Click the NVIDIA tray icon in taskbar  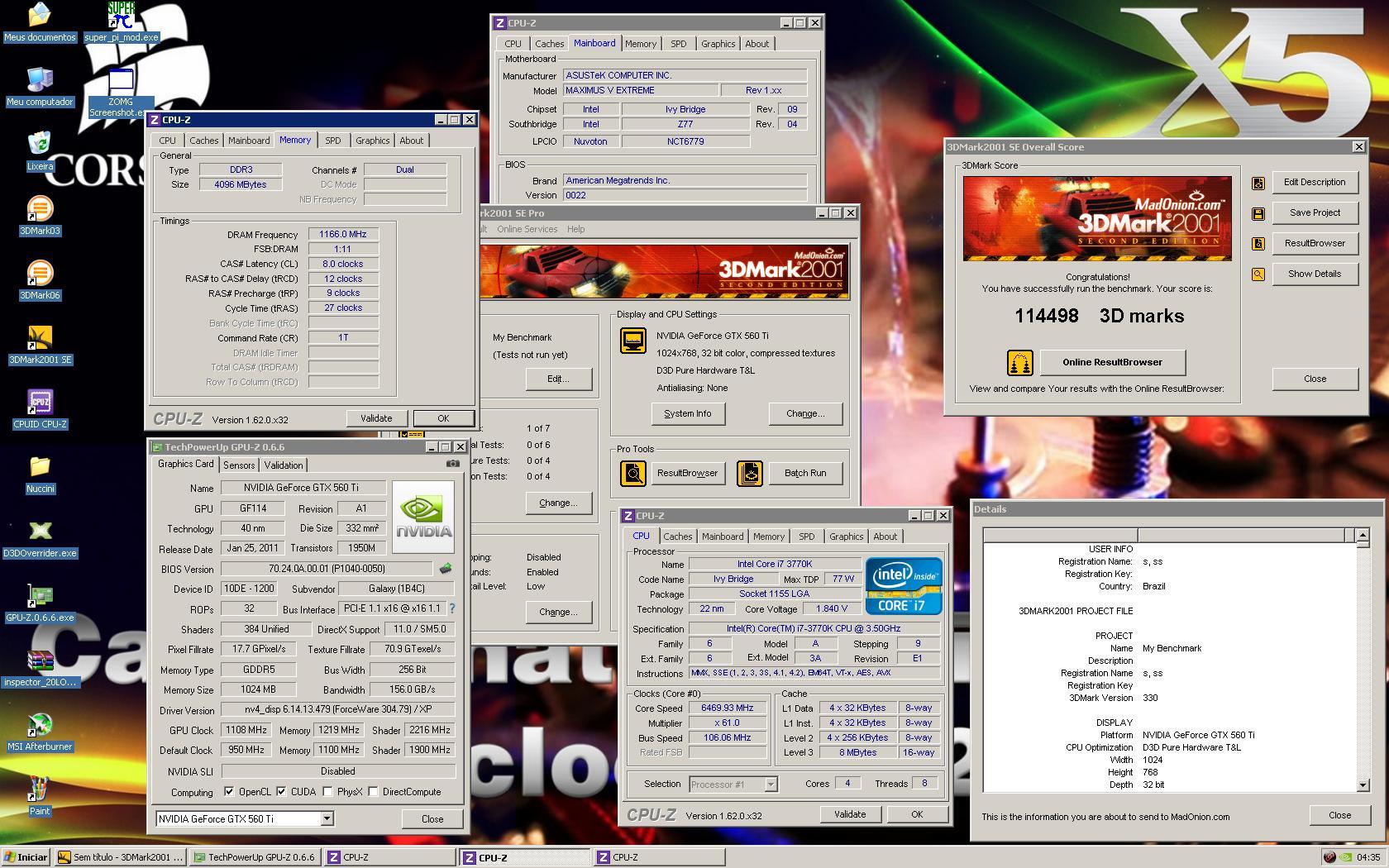(x=1345, y=857)
